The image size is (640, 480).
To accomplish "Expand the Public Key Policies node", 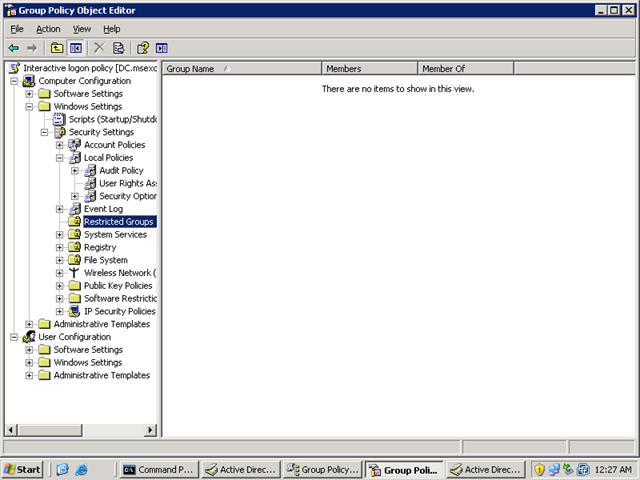I will click(60, 286).
